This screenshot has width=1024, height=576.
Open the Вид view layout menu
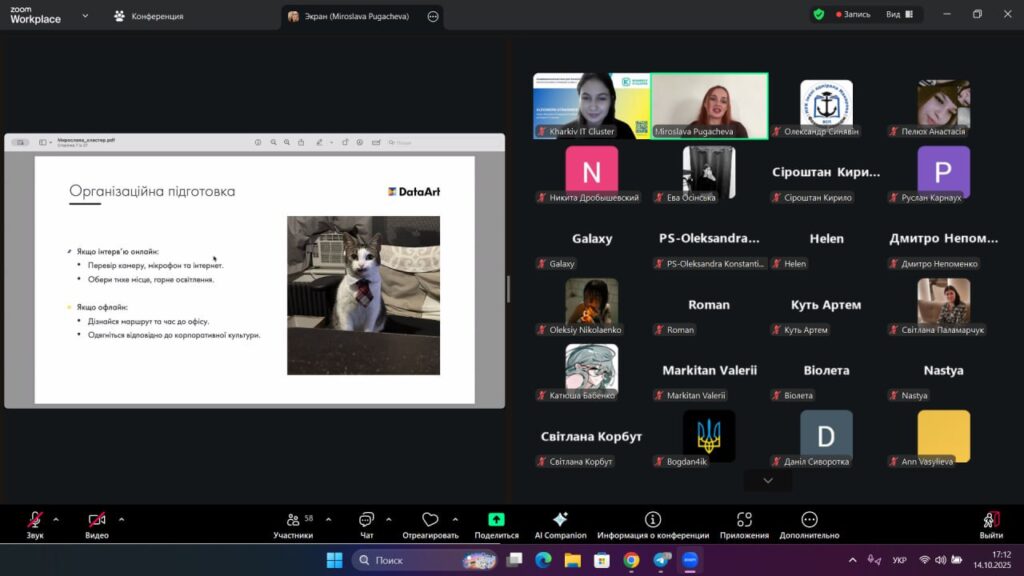[898, 15]
